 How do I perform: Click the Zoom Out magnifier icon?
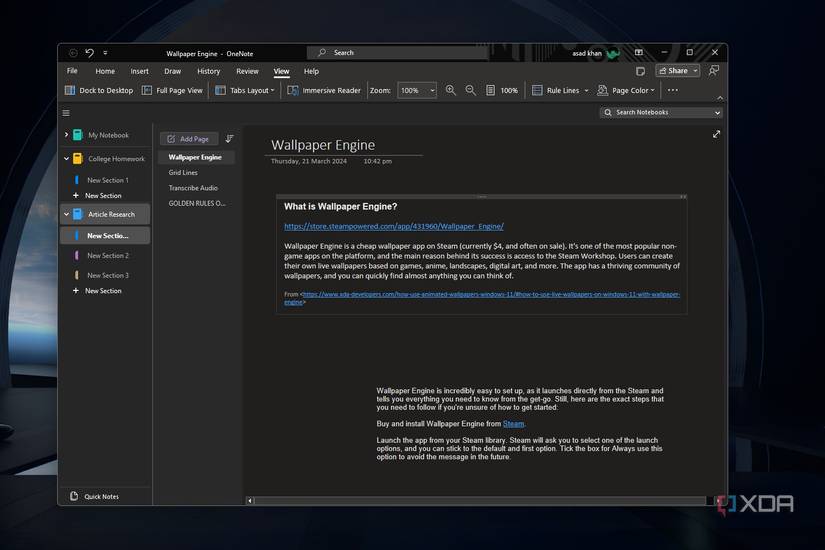coord(470,90)
